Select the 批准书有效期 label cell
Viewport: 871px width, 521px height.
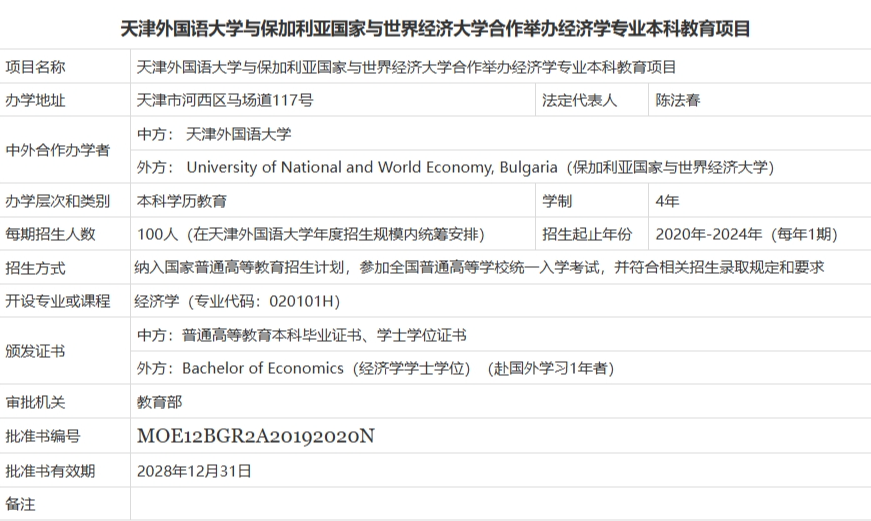point(65,470)
